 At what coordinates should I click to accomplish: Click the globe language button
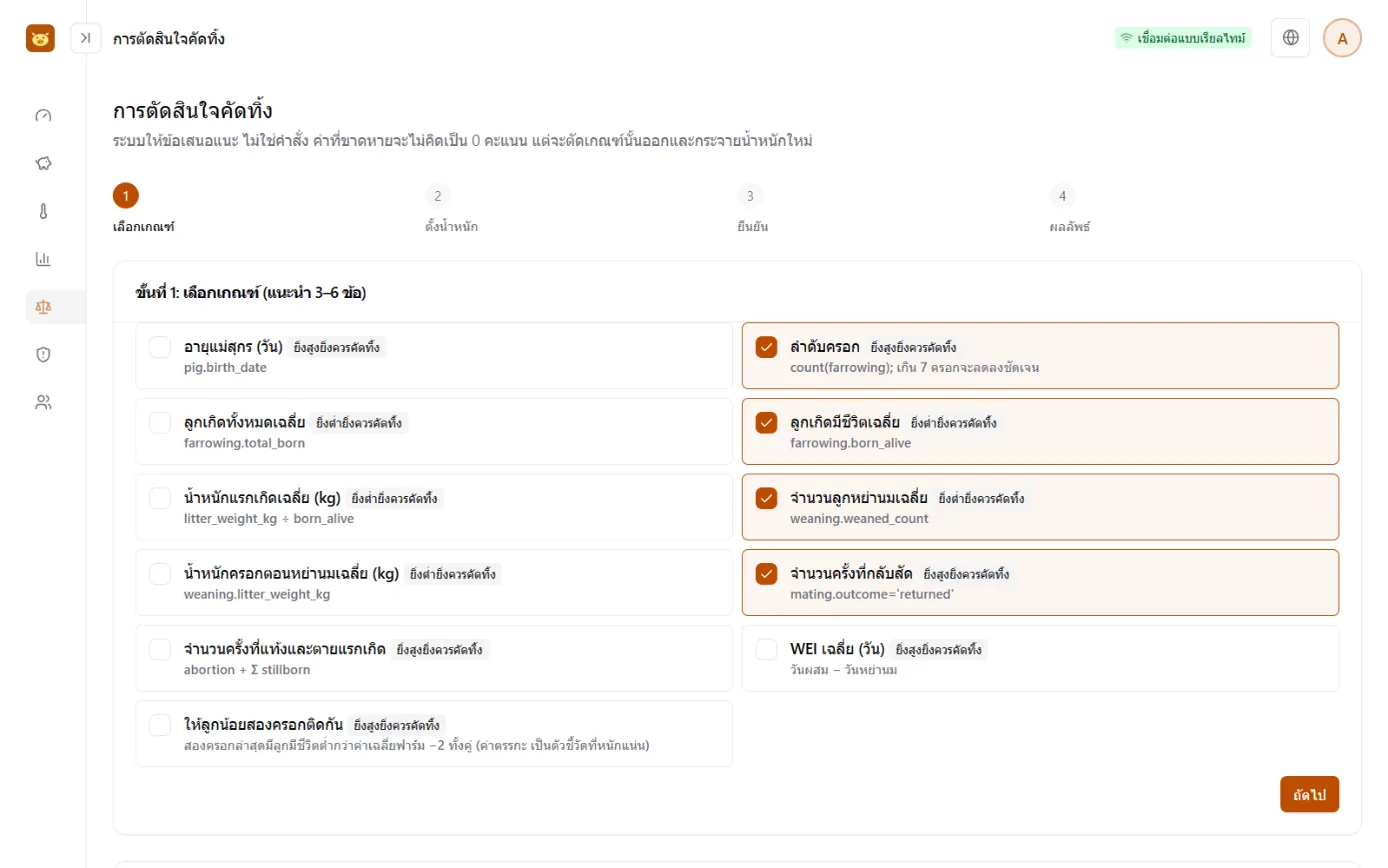tap(1290, 38)
